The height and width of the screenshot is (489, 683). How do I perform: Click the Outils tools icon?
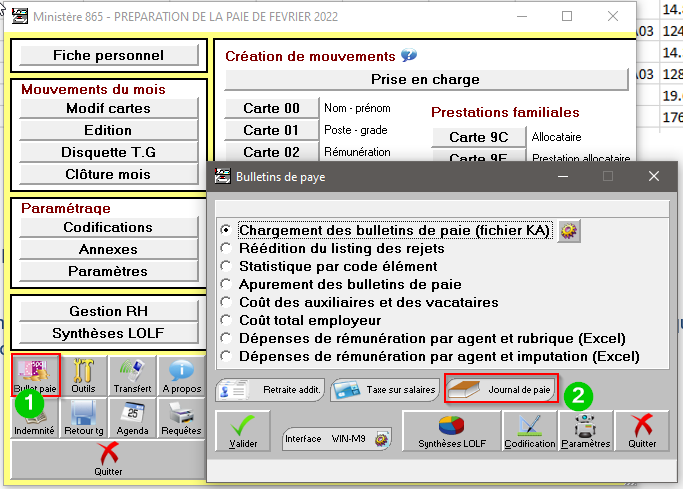[83, 376]
